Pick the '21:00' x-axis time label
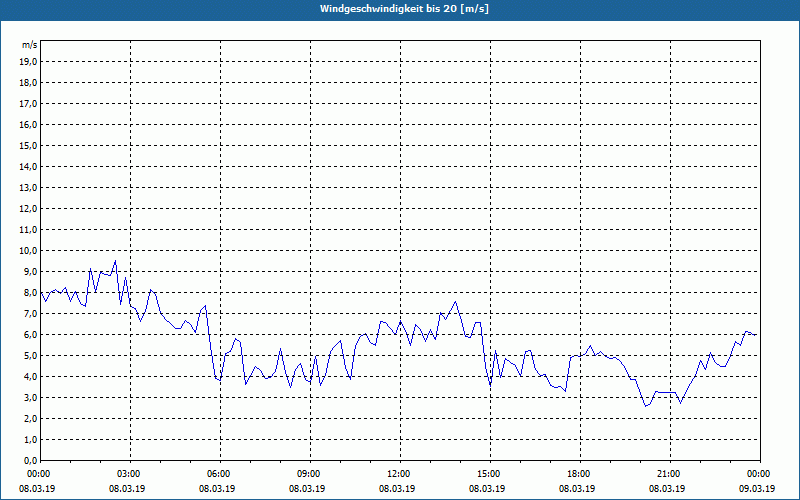The height and width of the screenshot is (500, 800). point(670,474)
